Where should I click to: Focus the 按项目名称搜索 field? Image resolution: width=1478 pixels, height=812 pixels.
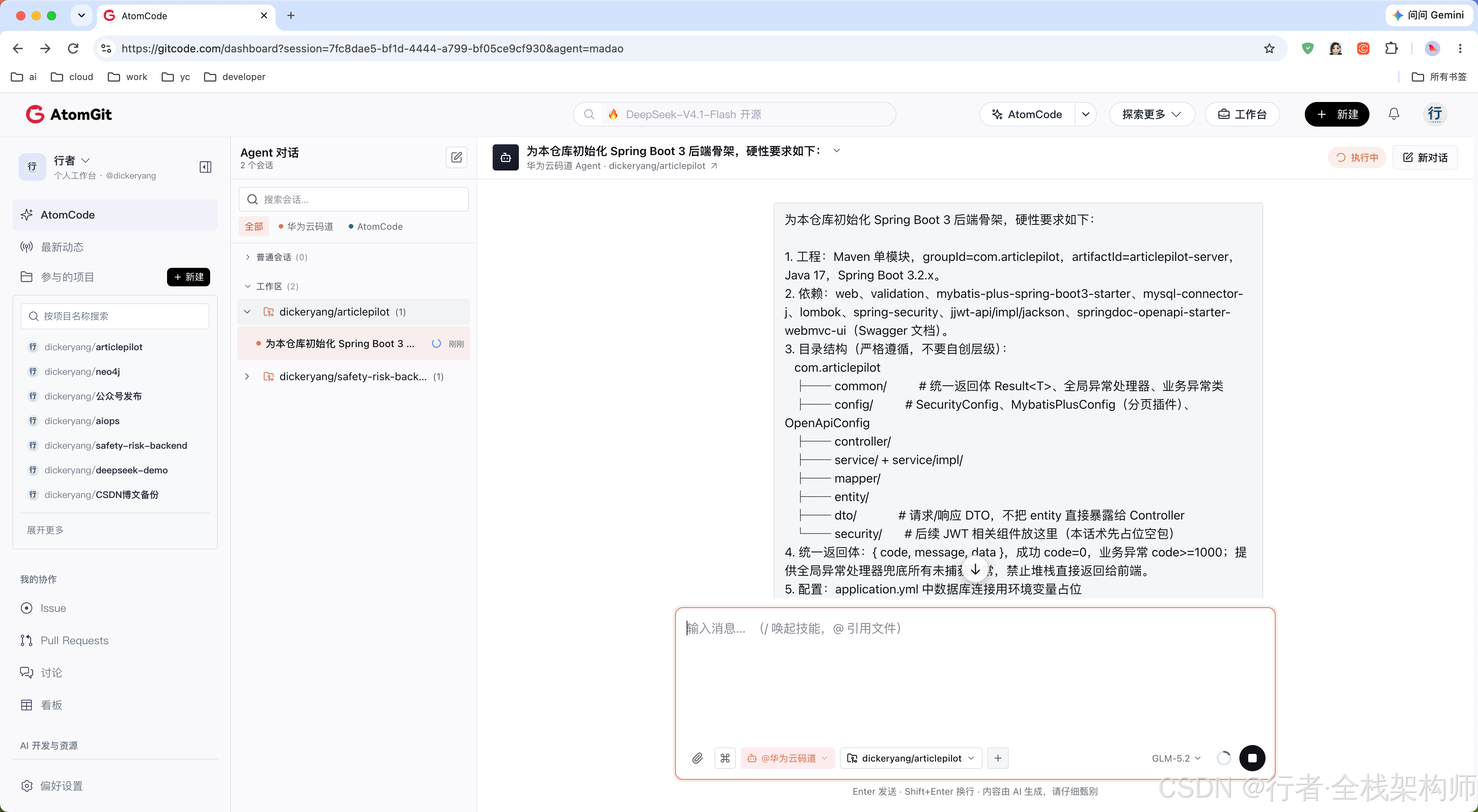[115, 316]
